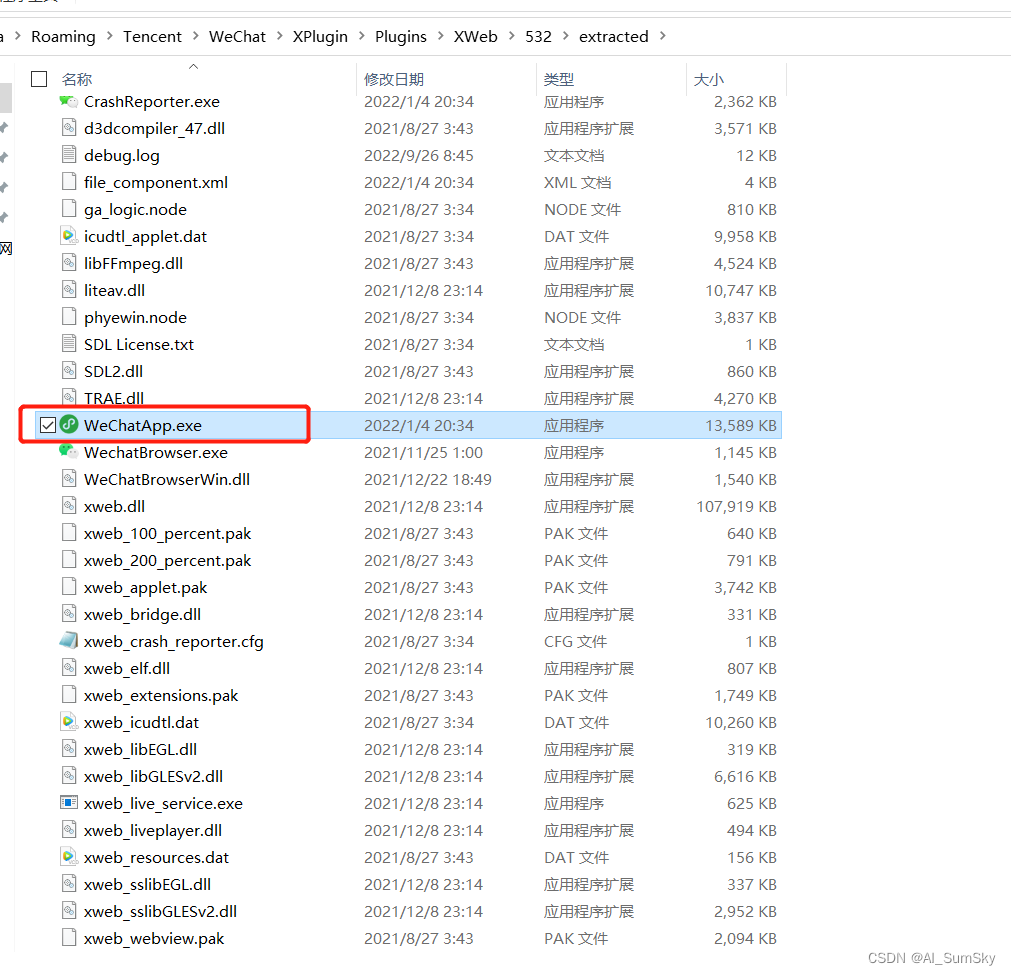
Task: Sort files by 类型 column header
Action: pos(559,79)
